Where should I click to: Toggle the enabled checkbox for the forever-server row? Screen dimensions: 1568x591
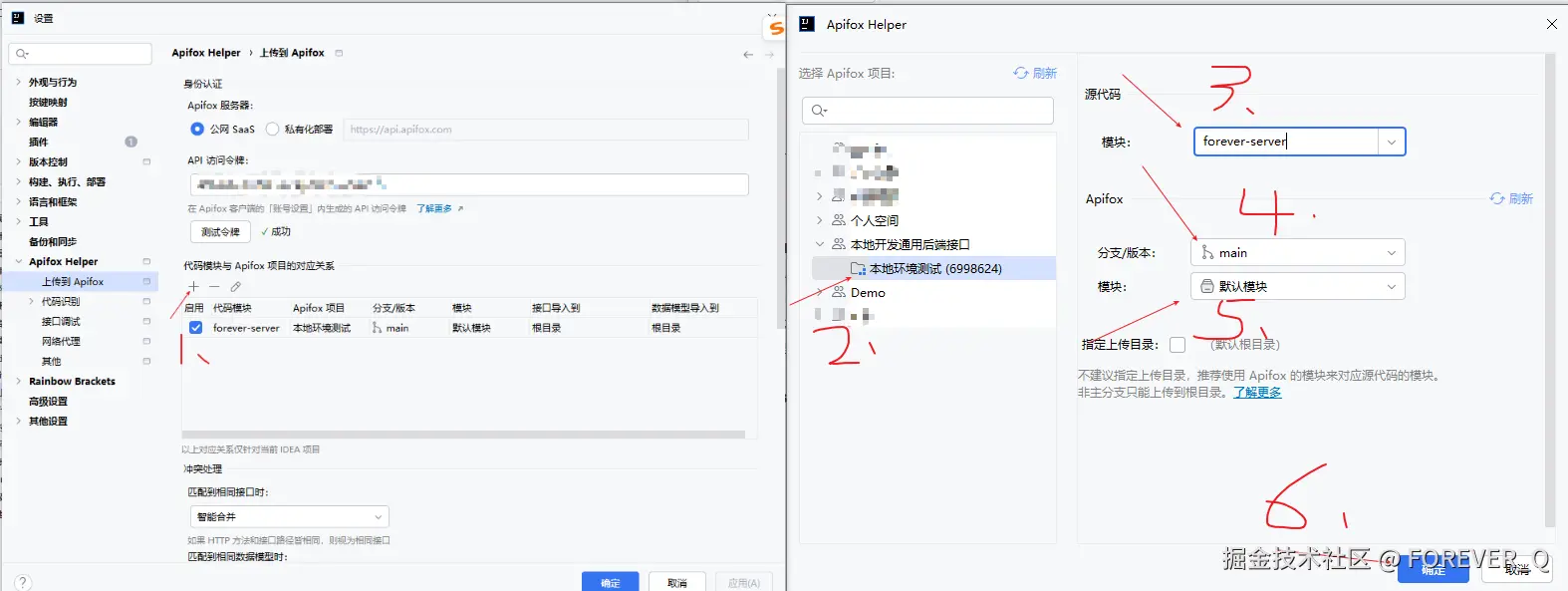195,328
